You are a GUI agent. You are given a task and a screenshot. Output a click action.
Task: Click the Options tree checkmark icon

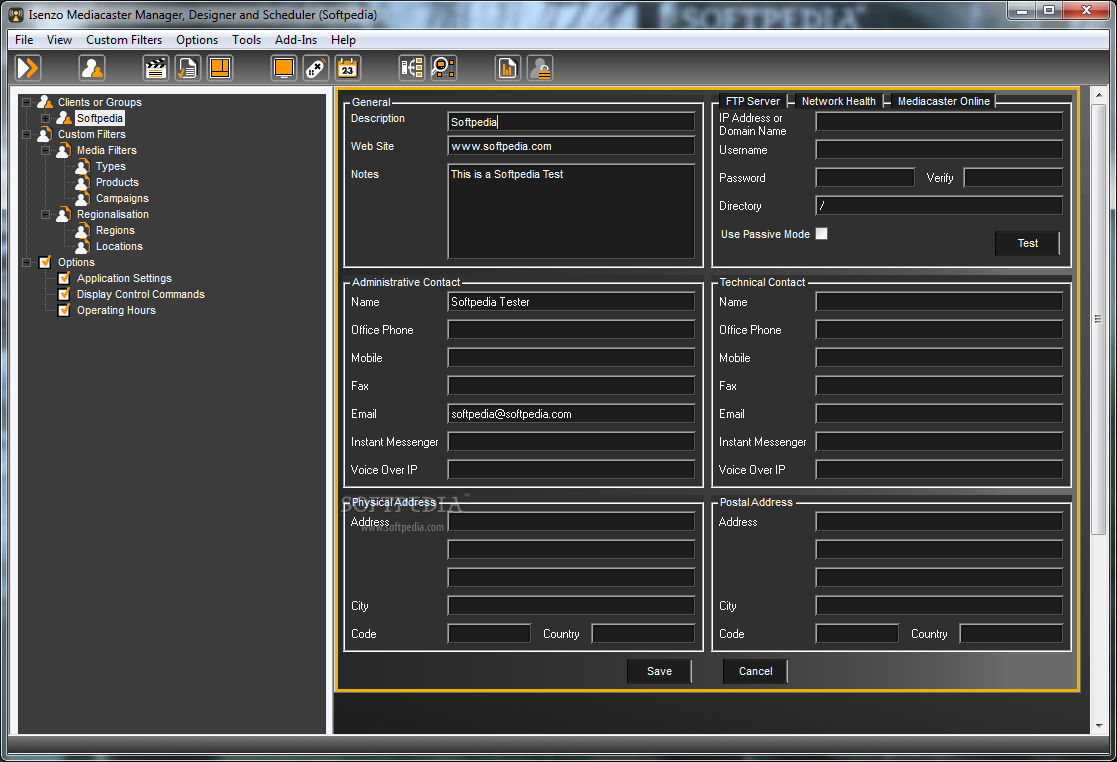click(x=45, y=262)
